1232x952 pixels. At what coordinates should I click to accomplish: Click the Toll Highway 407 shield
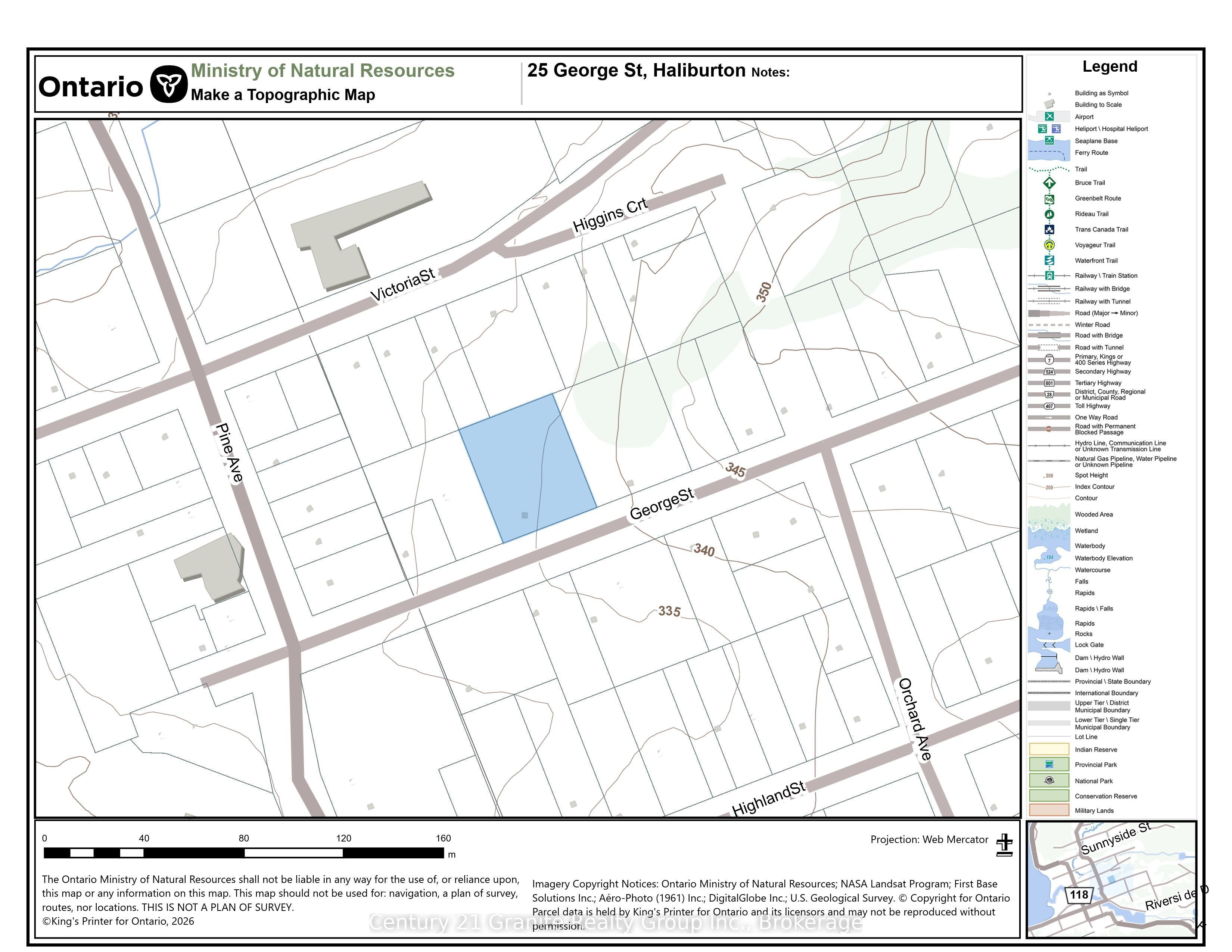click(1049, 406)
